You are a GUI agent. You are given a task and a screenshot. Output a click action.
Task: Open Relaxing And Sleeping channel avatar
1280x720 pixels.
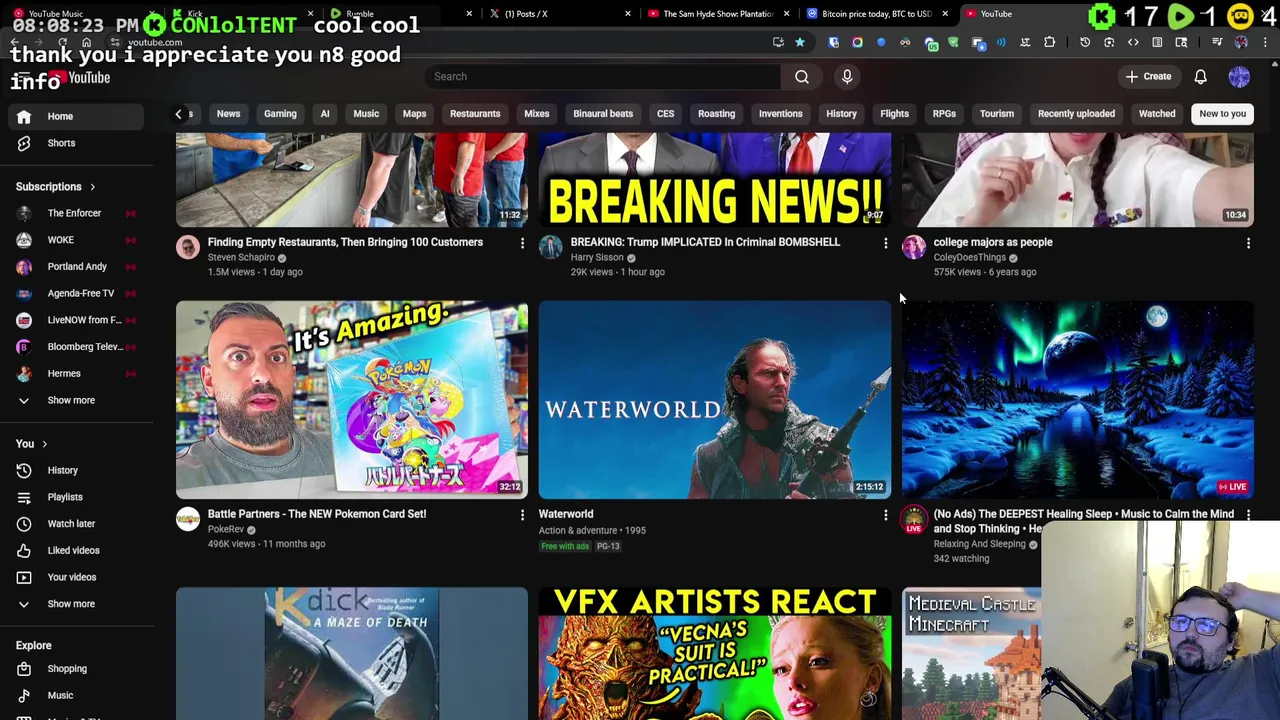click(914, 519)
